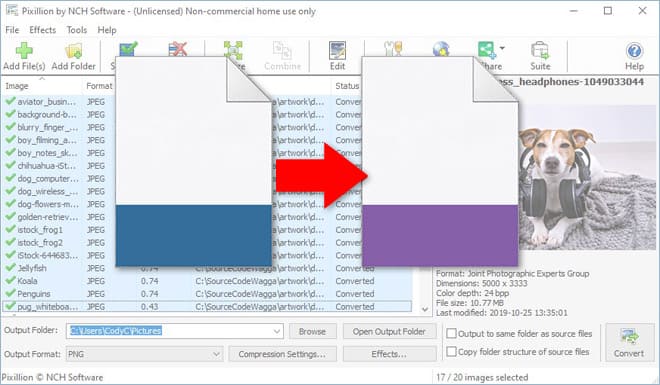
Task: Click the Pixillion app icon in title bar
Action: pyautogui.click(x=12, y=11)
